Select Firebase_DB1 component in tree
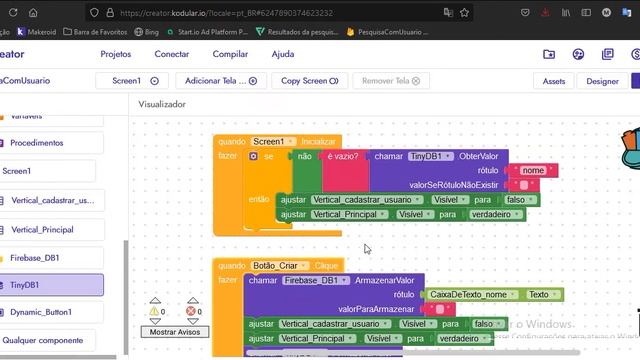Image resolution: width=640 pixels, height=360 pixels. [51, 258]
